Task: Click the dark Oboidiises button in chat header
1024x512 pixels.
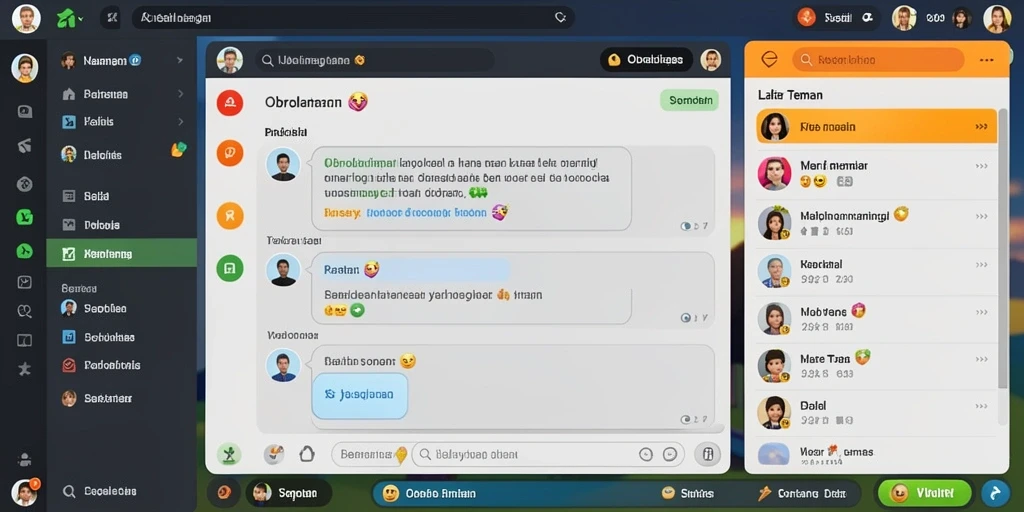Action: click(646, 59)
